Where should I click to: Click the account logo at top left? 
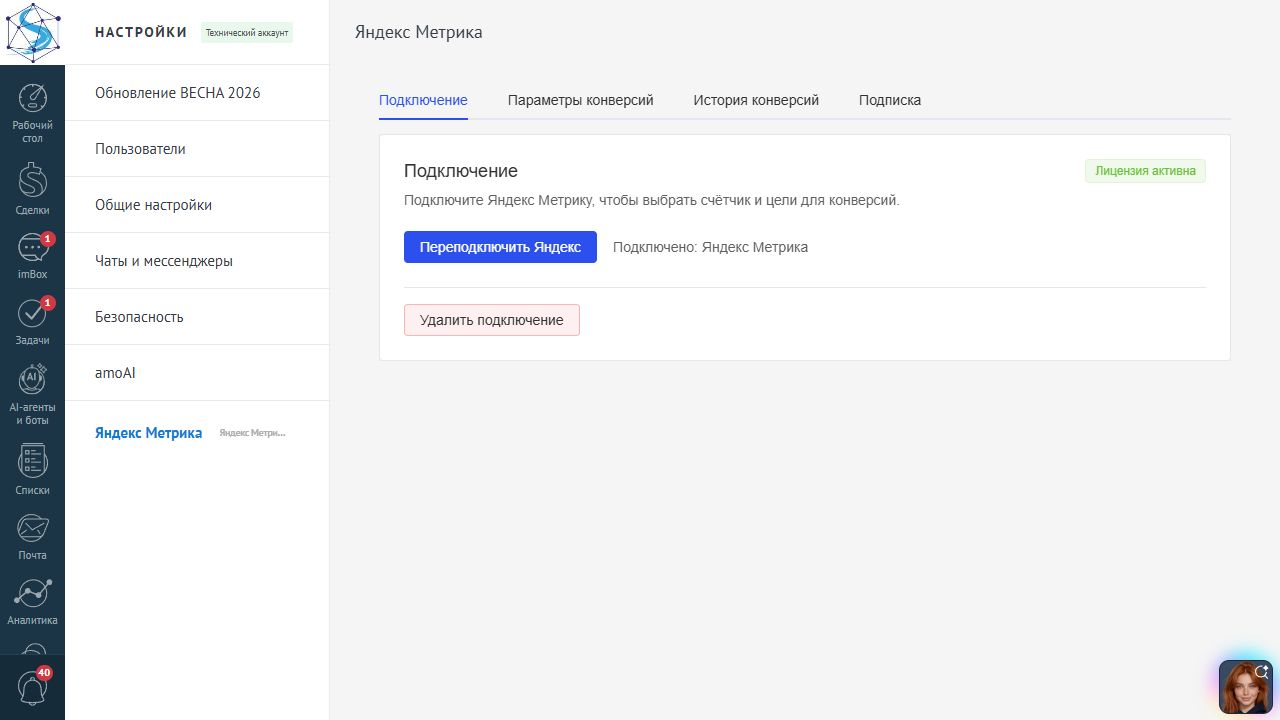pos(32,32)
